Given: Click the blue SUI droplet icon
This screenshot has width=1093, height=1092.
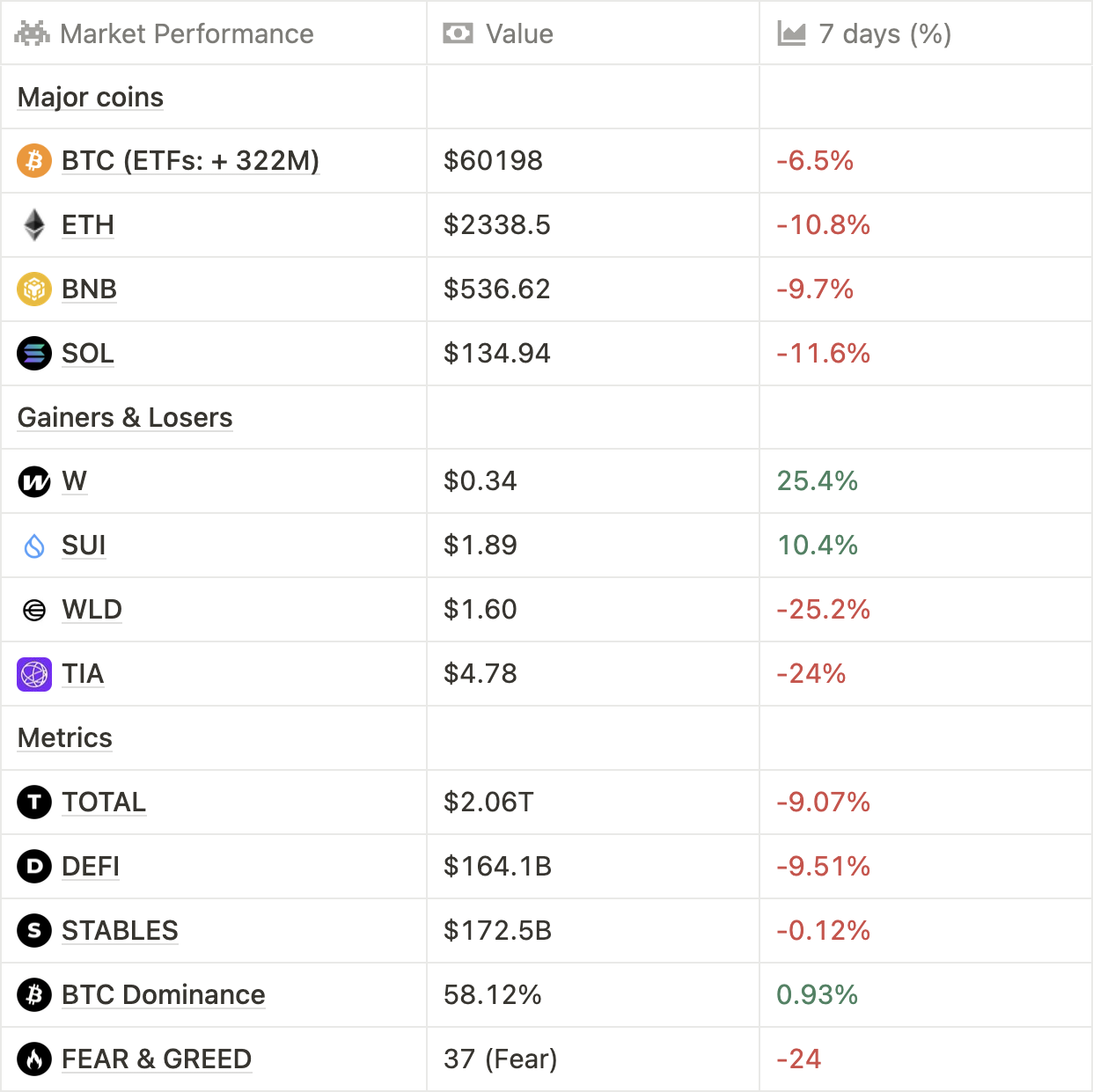Looking at the screenshot, I should [x=34, y=546].
